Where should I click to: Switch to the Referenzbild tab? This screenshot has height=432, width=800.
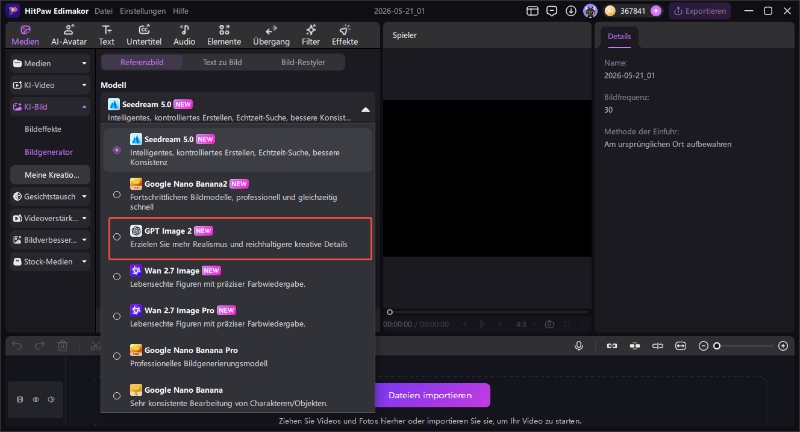coord(142,62)
